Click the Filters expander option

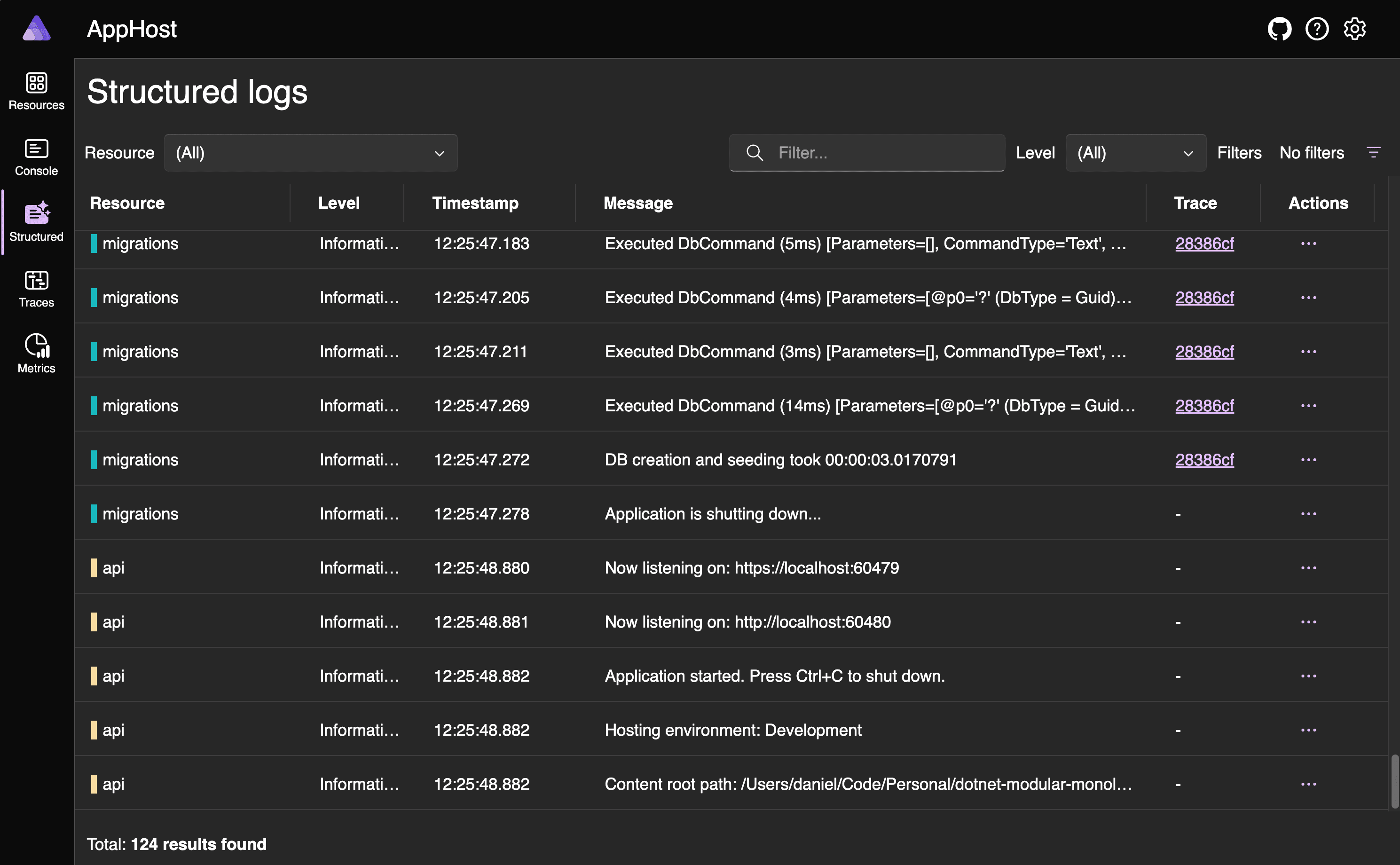(1375, 152)
